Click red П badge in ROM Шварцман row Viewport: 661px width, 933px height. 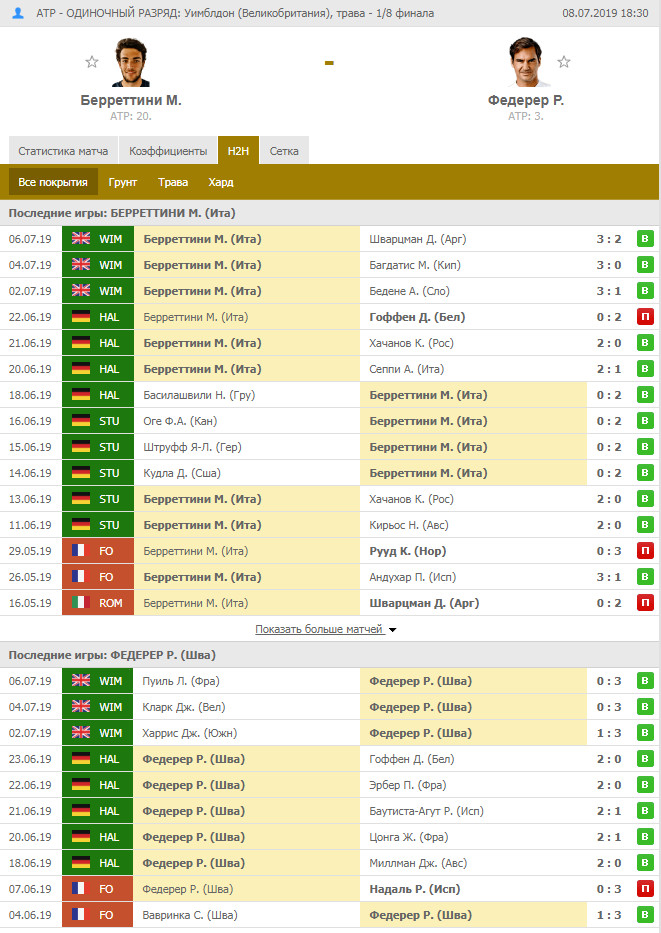click(645, 603)
